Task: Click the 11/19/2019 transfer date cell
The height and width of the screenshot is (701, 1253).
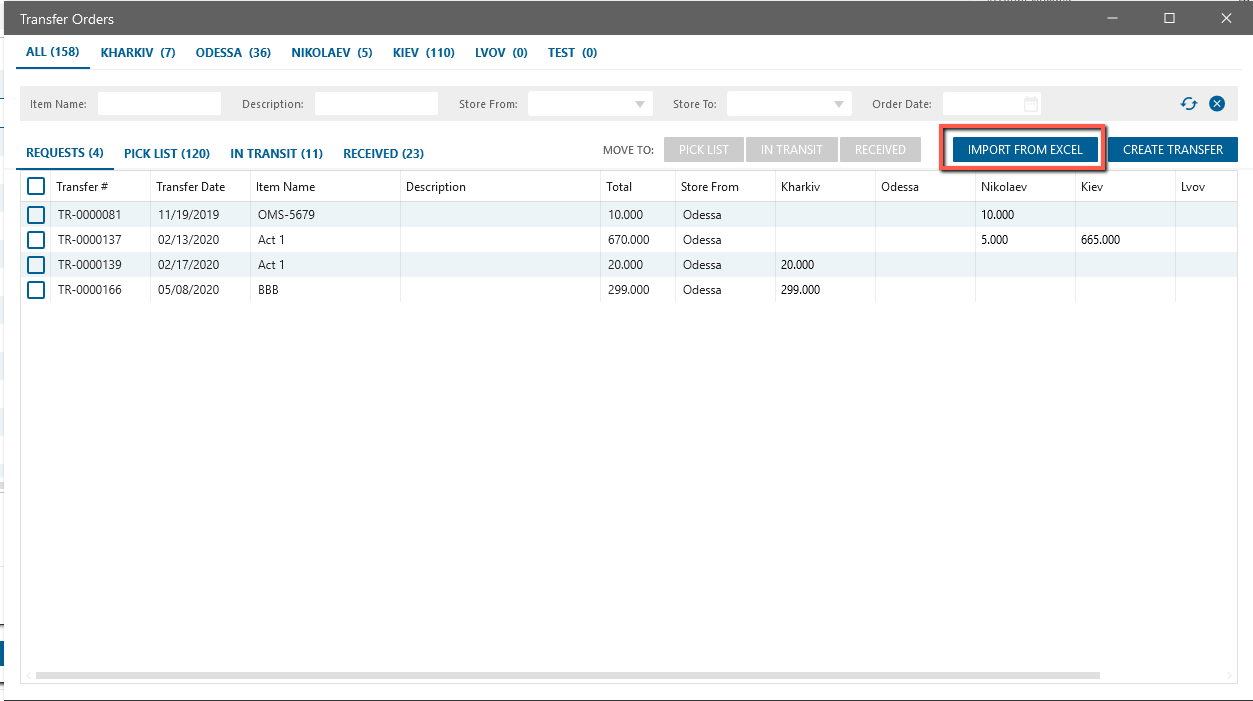Action: pyautogui.click(x=200, y=215)
